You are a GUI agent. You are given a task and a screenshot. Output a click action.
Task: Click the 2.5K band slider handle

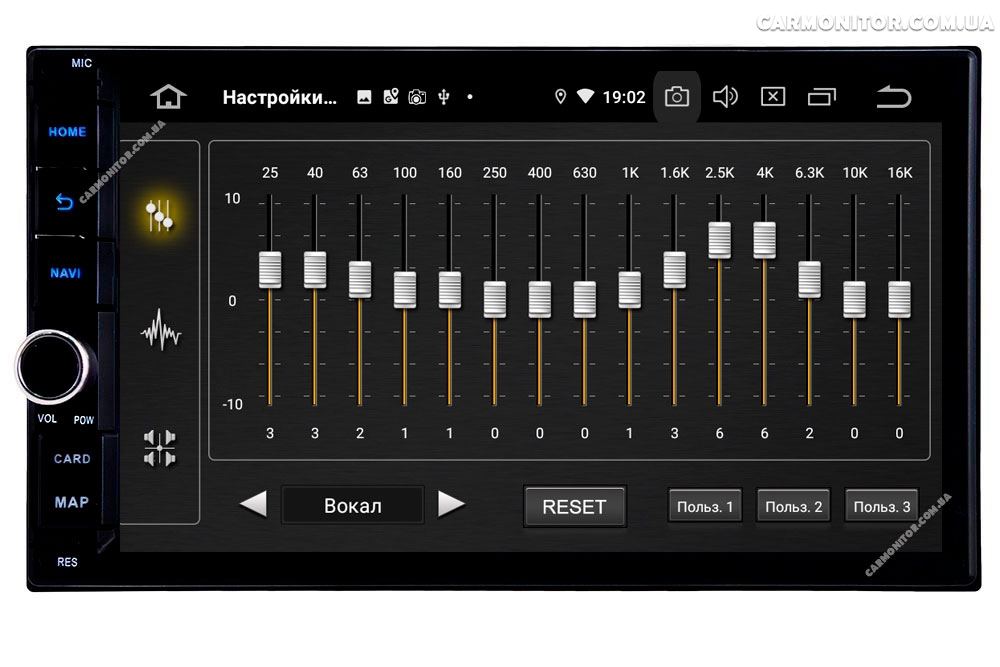719,240
